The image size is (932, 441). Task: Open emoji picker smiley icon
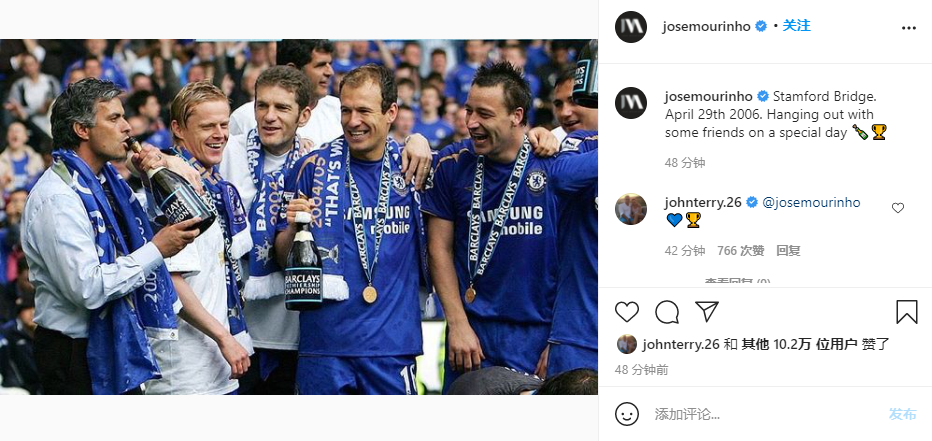click(626, 414)
